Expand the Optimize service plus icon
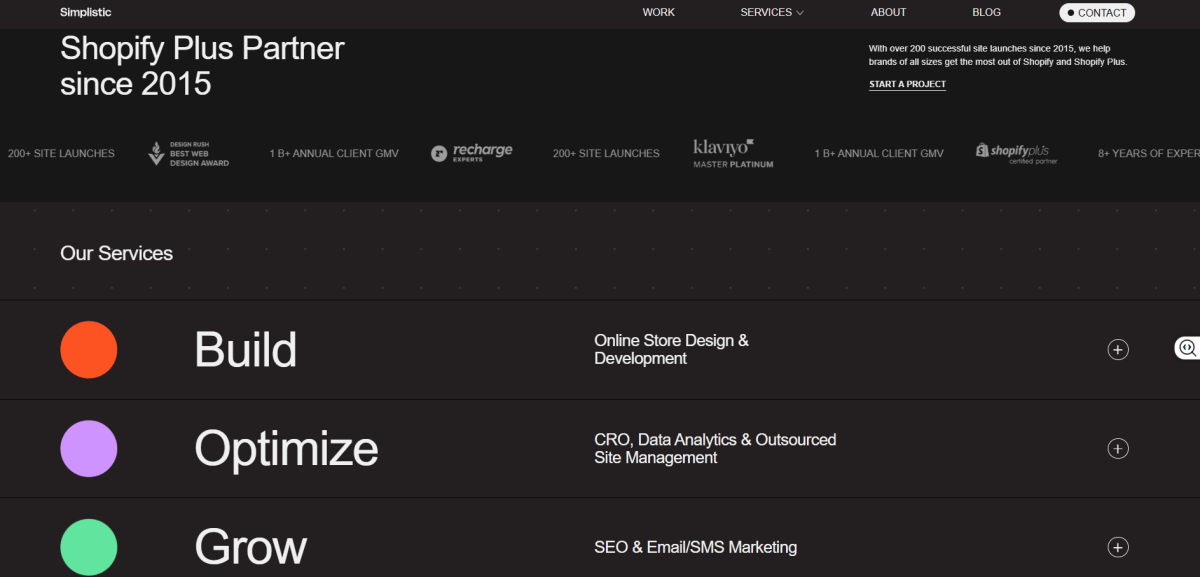1200x577 pixels. click(1118, 449)
